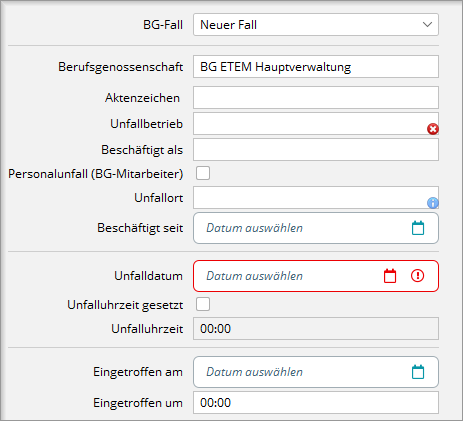Image resolution: width=463 pixels, height=421 pixels.
Task: Click the Eingetroffen am date field
Action: click(x=316, y=372)
